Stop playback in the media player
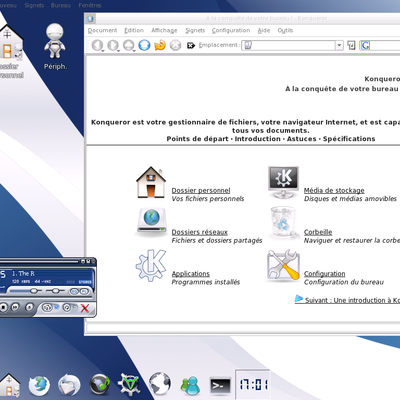The image size is (400, 400). tap(4, 307)
